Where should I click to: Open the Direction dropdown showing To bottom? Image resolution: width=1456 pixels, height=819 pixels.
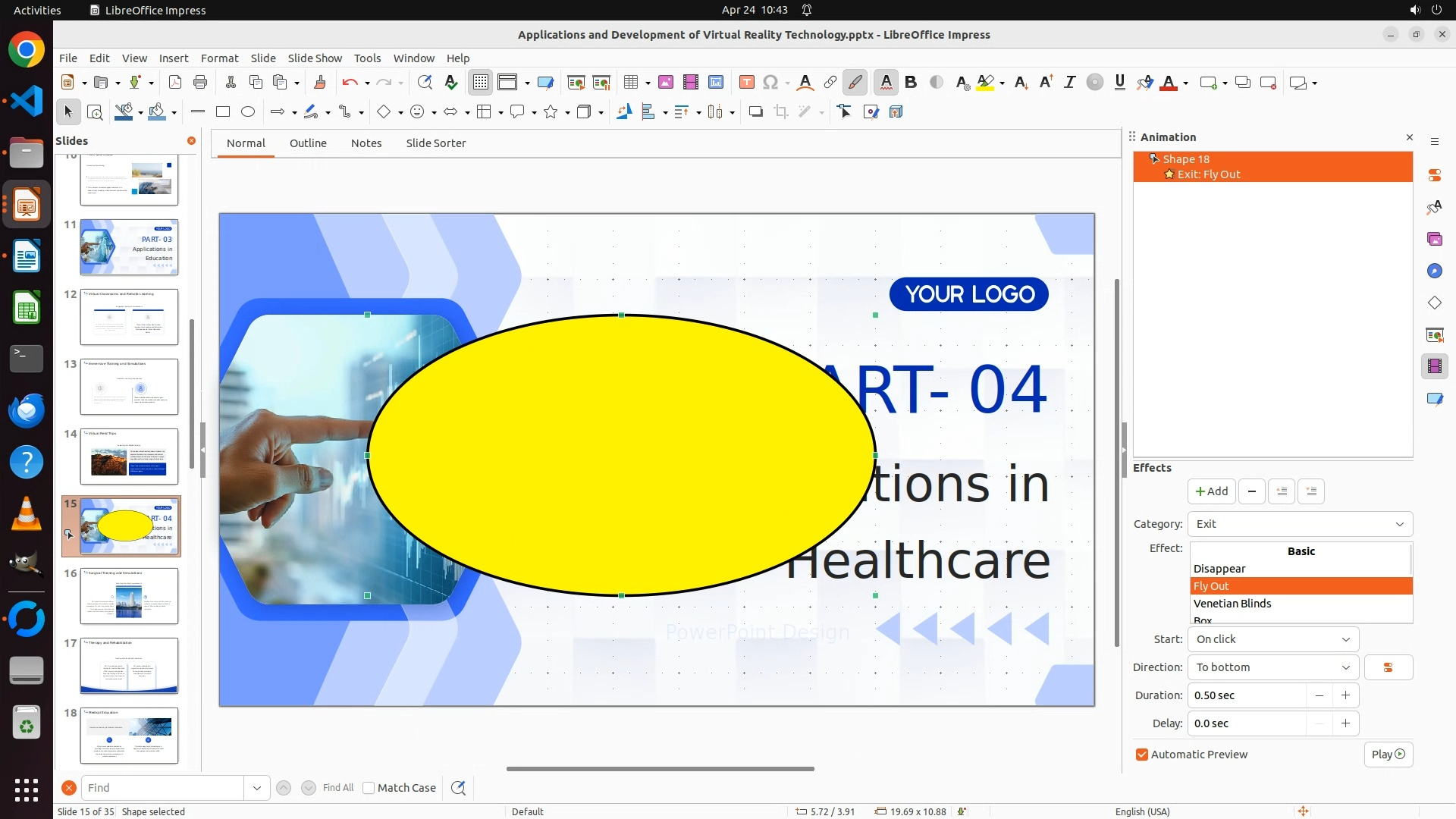click(x=1272, y=667)
